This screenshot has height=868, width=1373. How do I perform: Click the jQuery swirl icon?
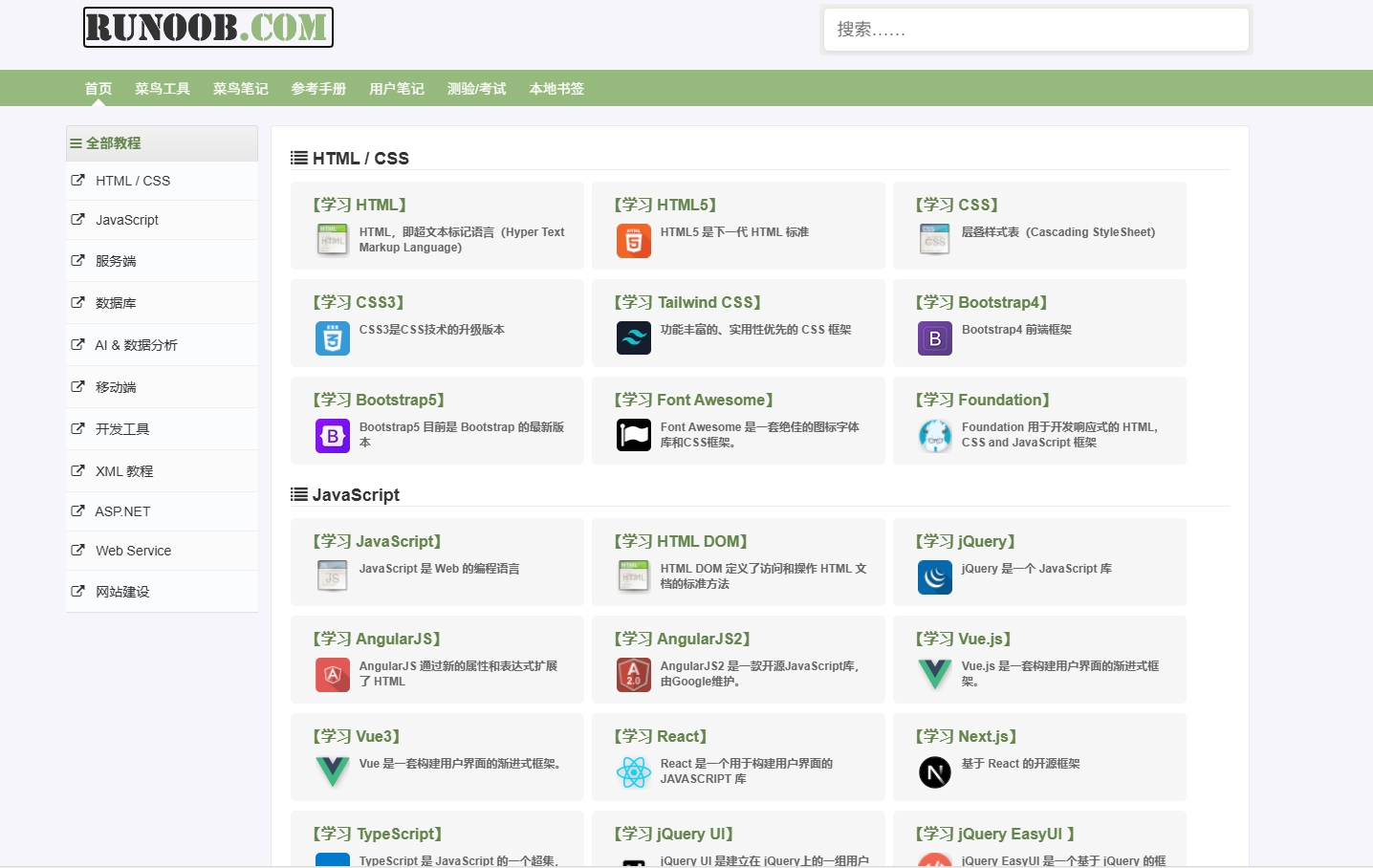coord(934,577)
